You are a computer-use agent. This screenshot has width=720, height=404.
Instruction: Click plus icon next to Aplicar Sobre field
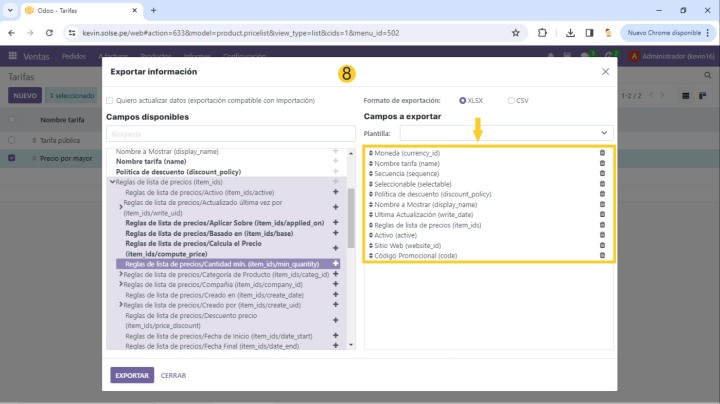(335, 223)
